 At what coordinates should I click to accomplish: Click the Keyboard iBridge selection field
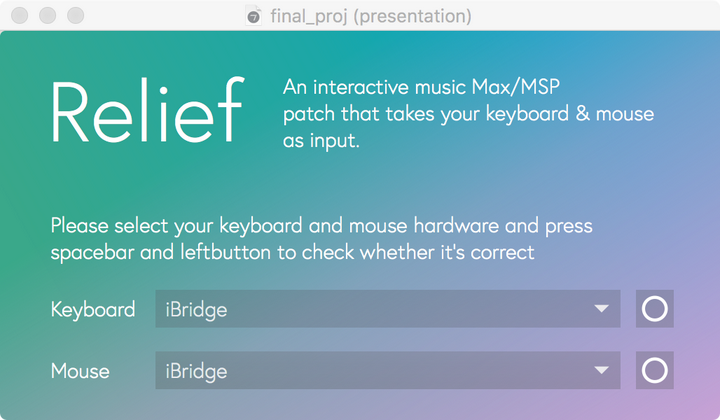[388, 308]
